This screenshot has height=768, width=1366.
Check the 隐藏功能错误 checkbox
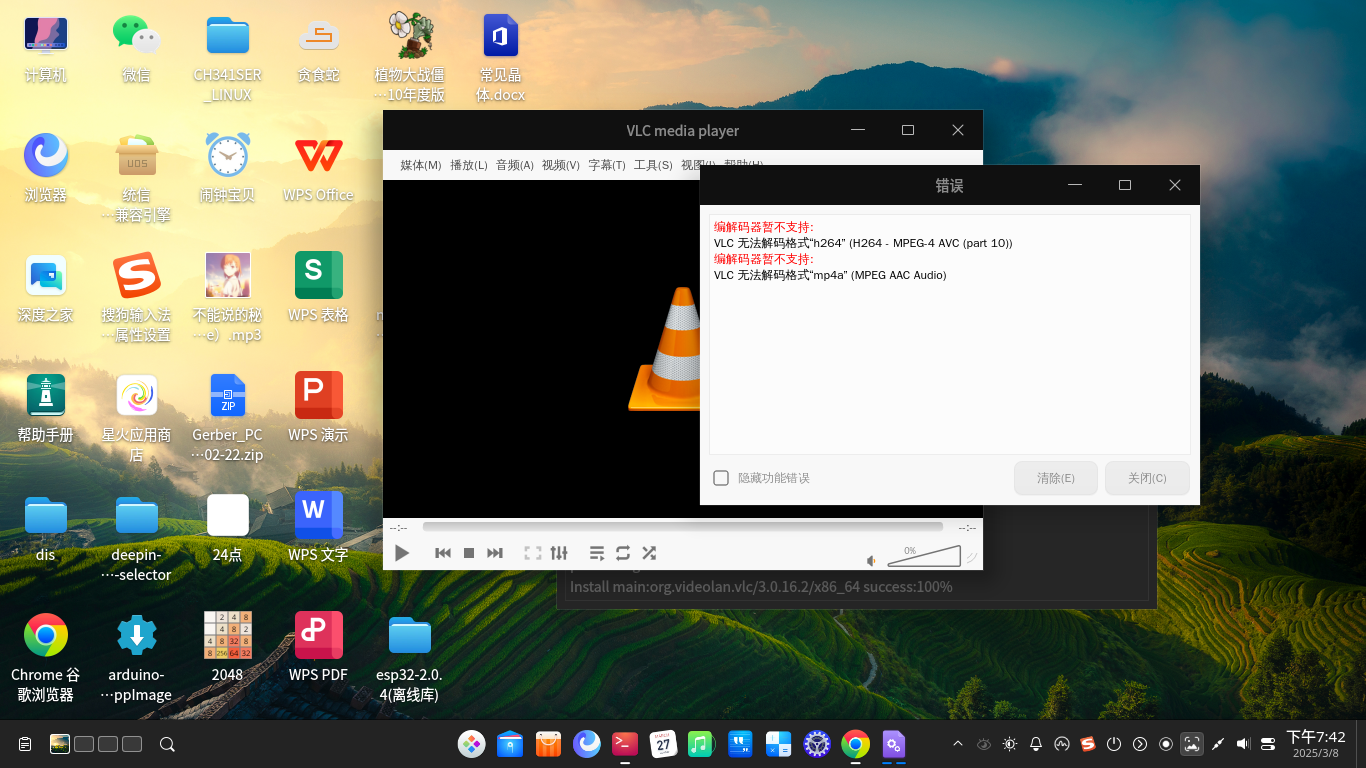click(x=721, y=478)
